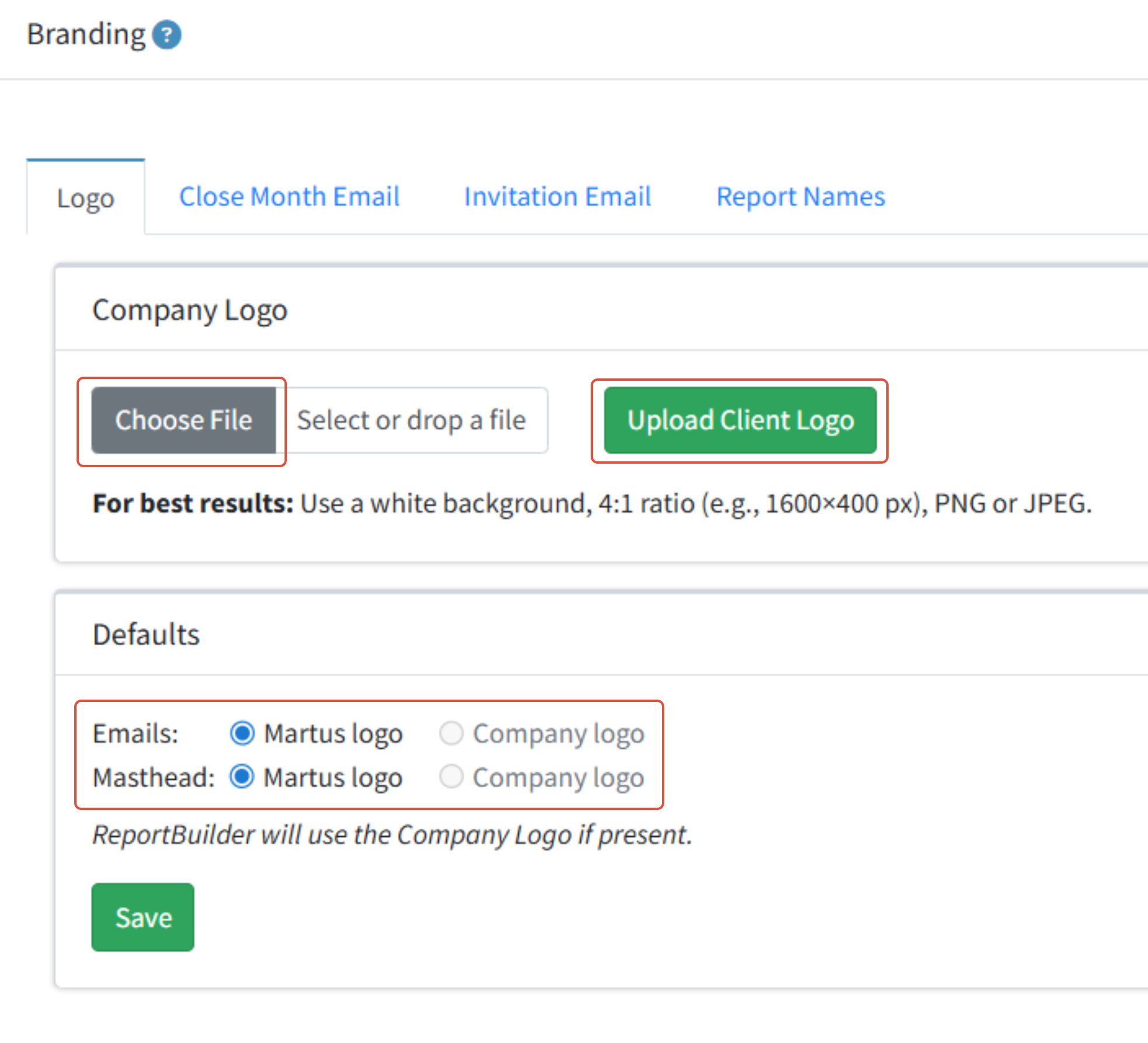Screen dimensions: 1148x1043
Task: Select Martus logo radio for Emails
Action: [242, 733]
